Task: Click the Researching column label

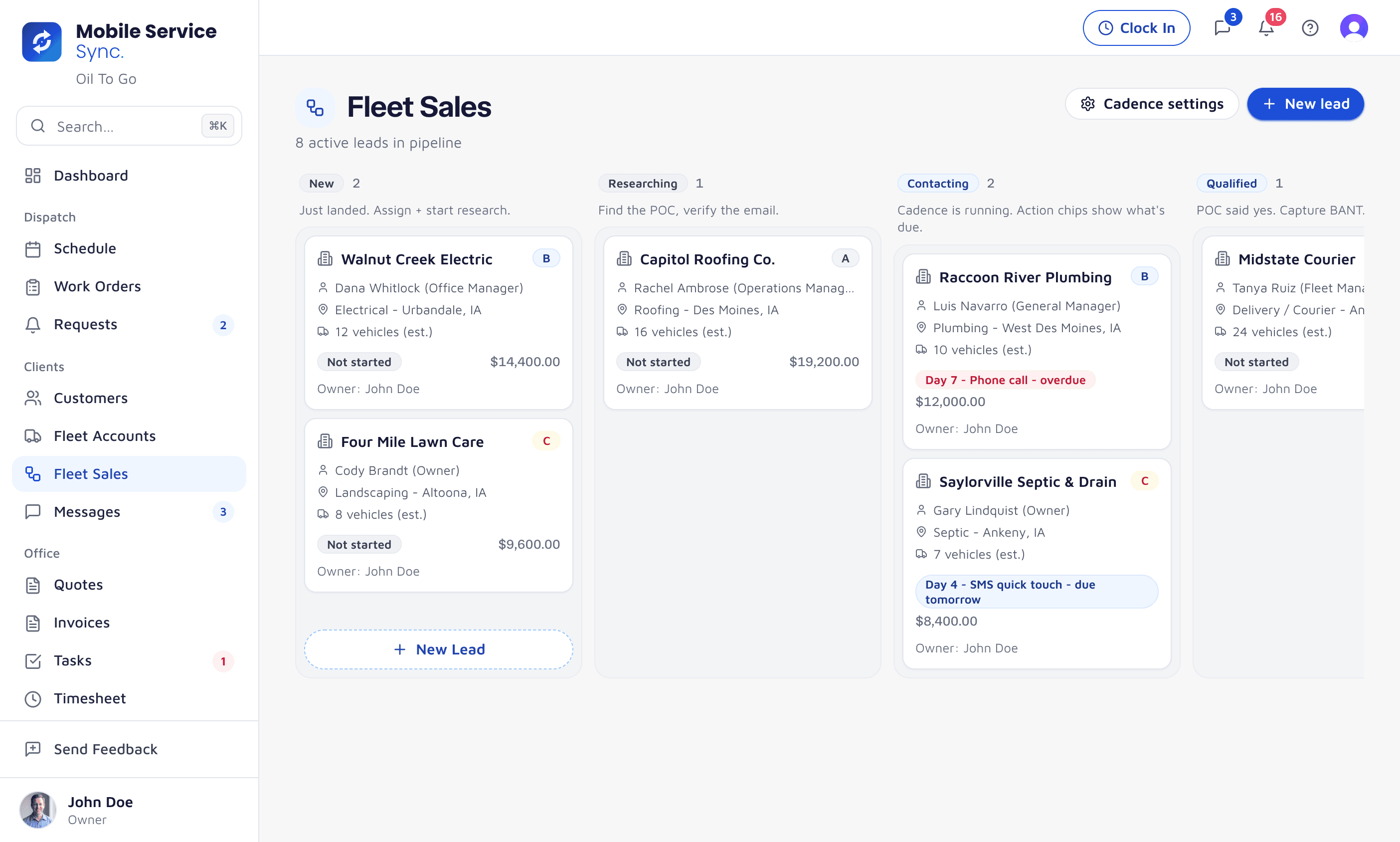Action: 643,183
